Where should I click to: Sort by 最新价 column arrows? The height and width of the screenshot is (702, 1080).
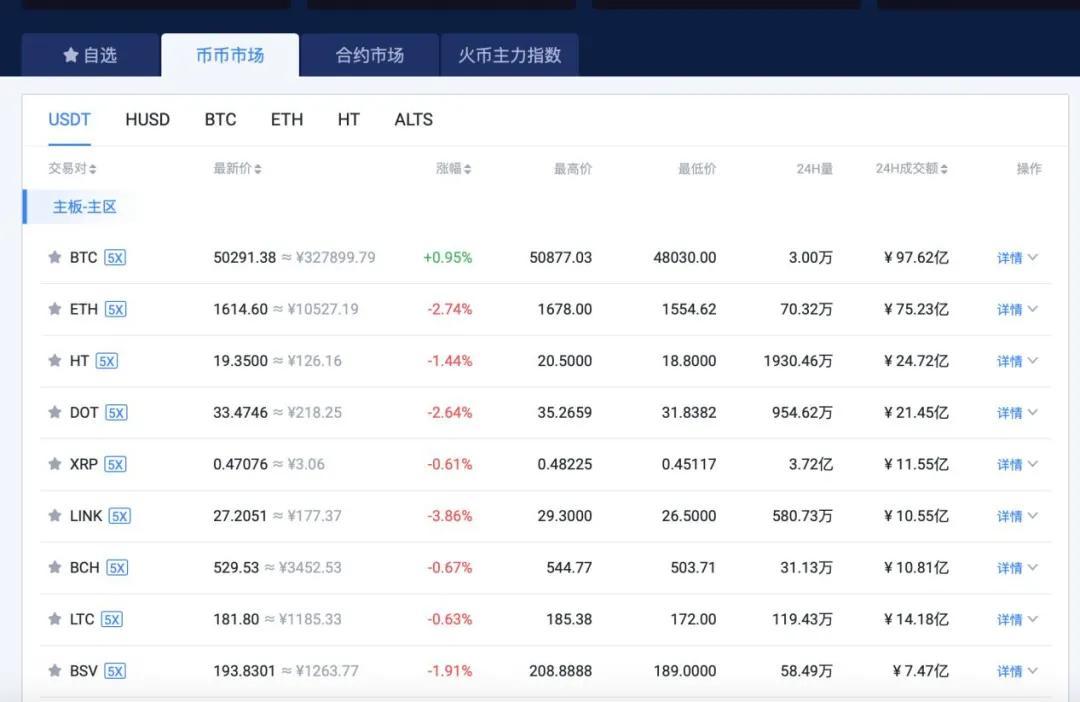[x=258, y=169]
